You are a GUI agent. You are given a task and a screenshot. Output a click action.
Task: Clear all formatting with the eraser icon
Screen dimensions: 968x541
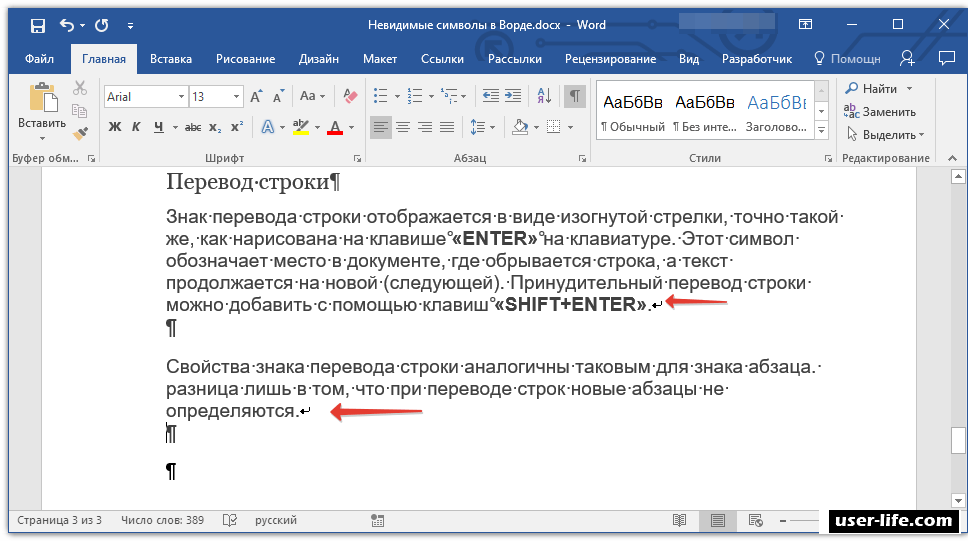[x=350, y=96]
